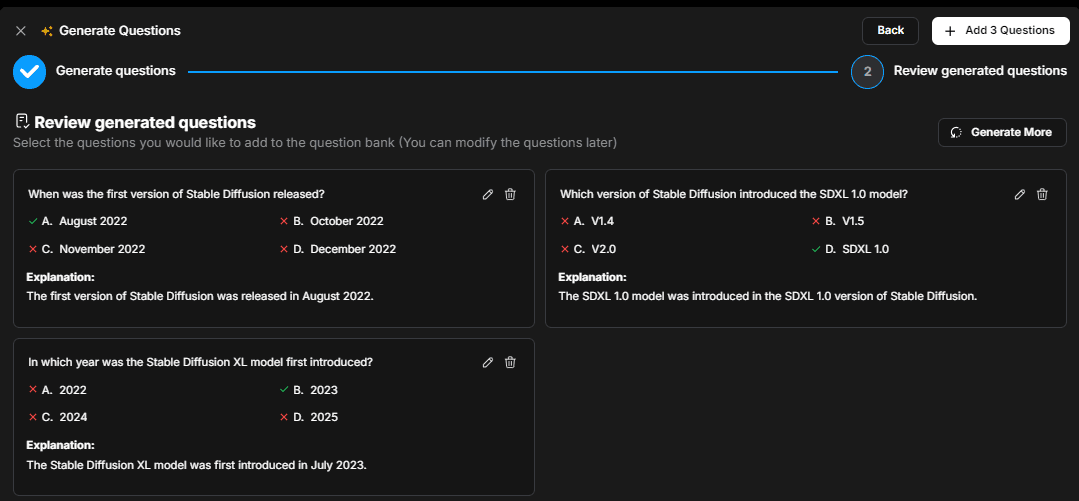Screen dimensions: 1079x501
Task: Edit the first Stable Diffusion release question
Action: 488,194
